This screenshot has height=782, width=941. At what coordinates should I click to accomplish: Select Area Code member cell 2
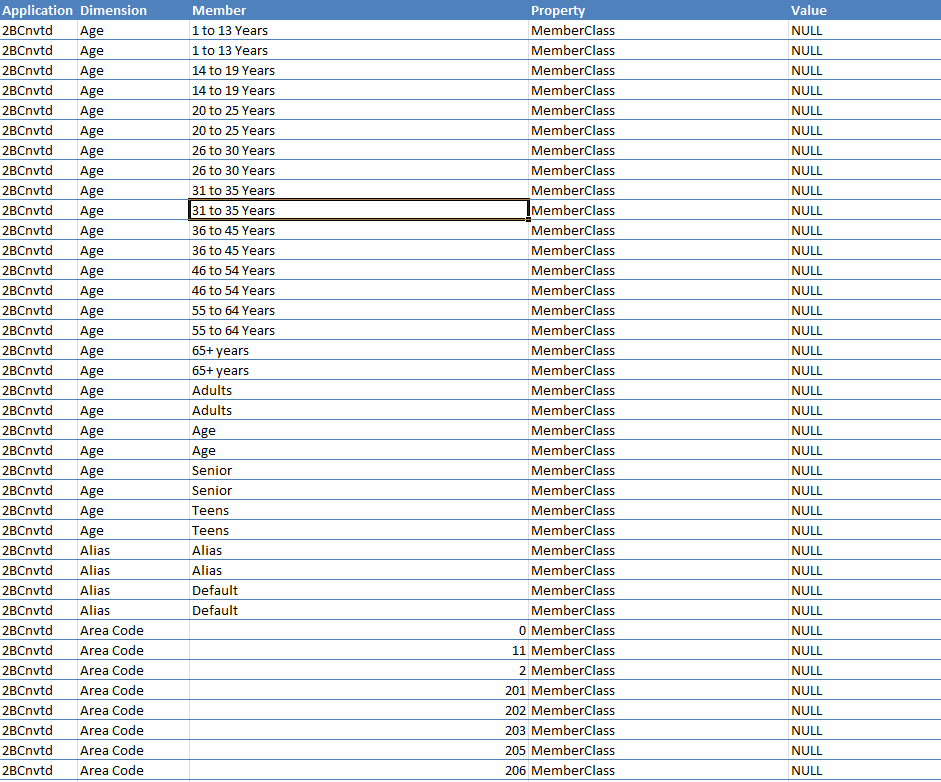(359, 670)
